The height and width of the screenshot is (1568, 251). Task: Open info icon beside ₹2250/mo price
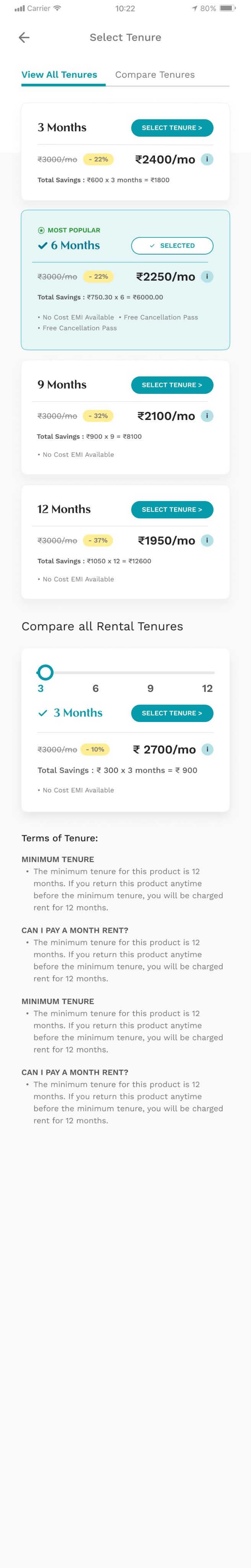[207, 276]
